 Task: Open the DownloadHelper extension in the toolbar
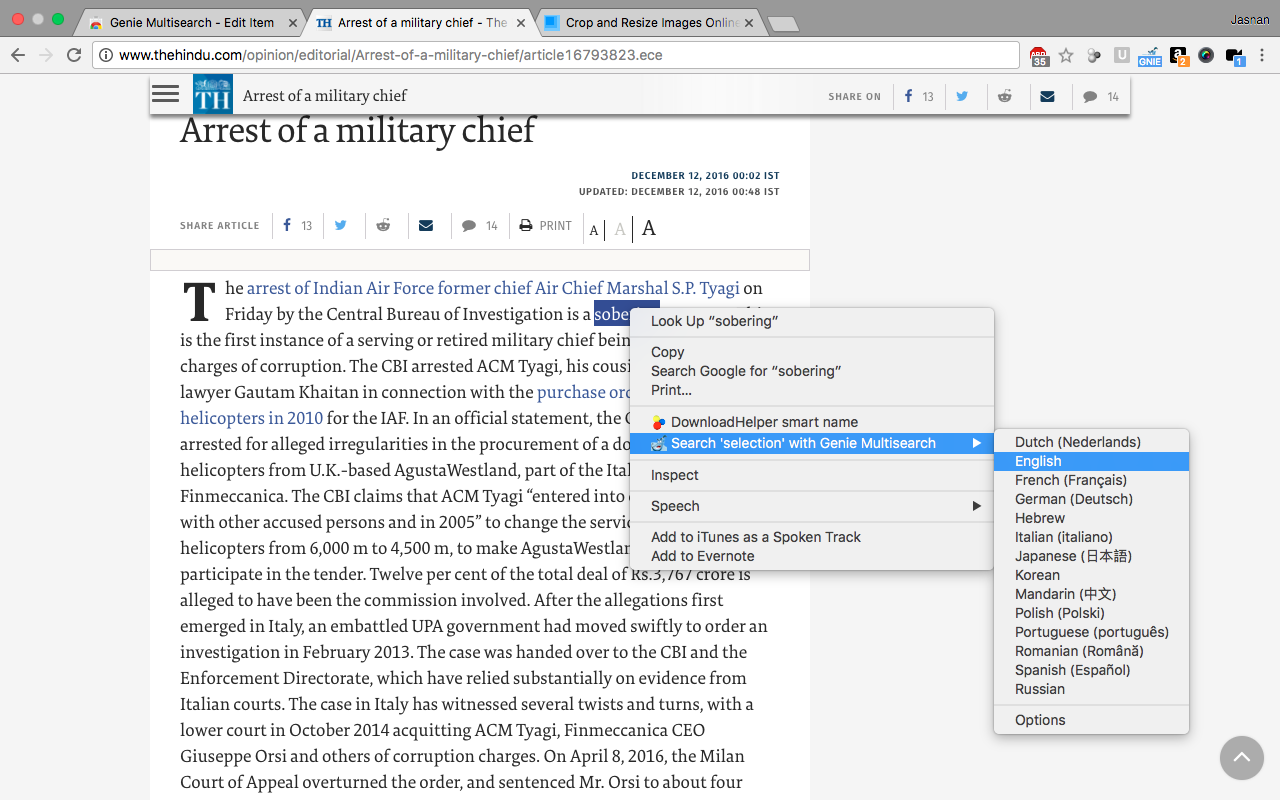tap(1094, 55)
